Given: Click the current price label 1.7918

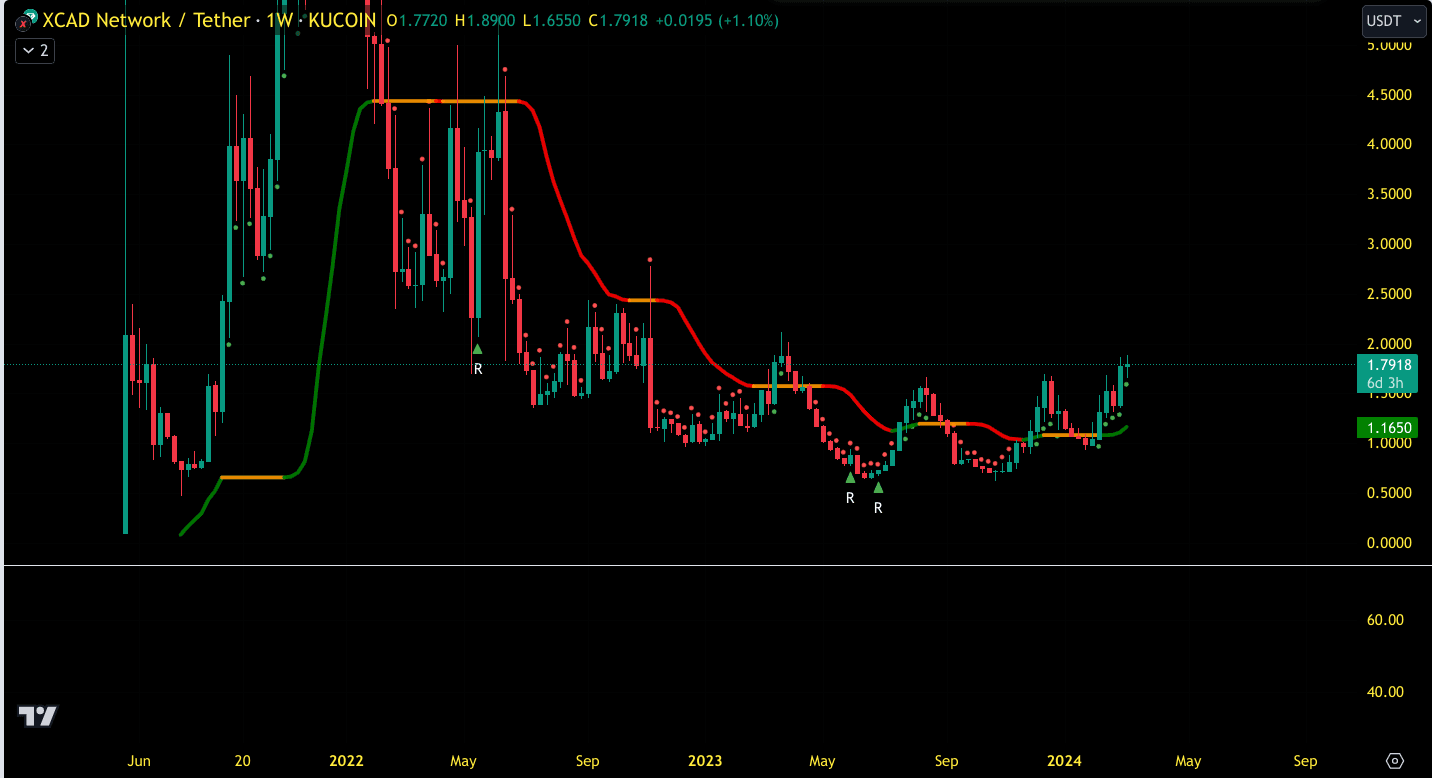Looking at the screenshot, I should tap(1388, 365).
